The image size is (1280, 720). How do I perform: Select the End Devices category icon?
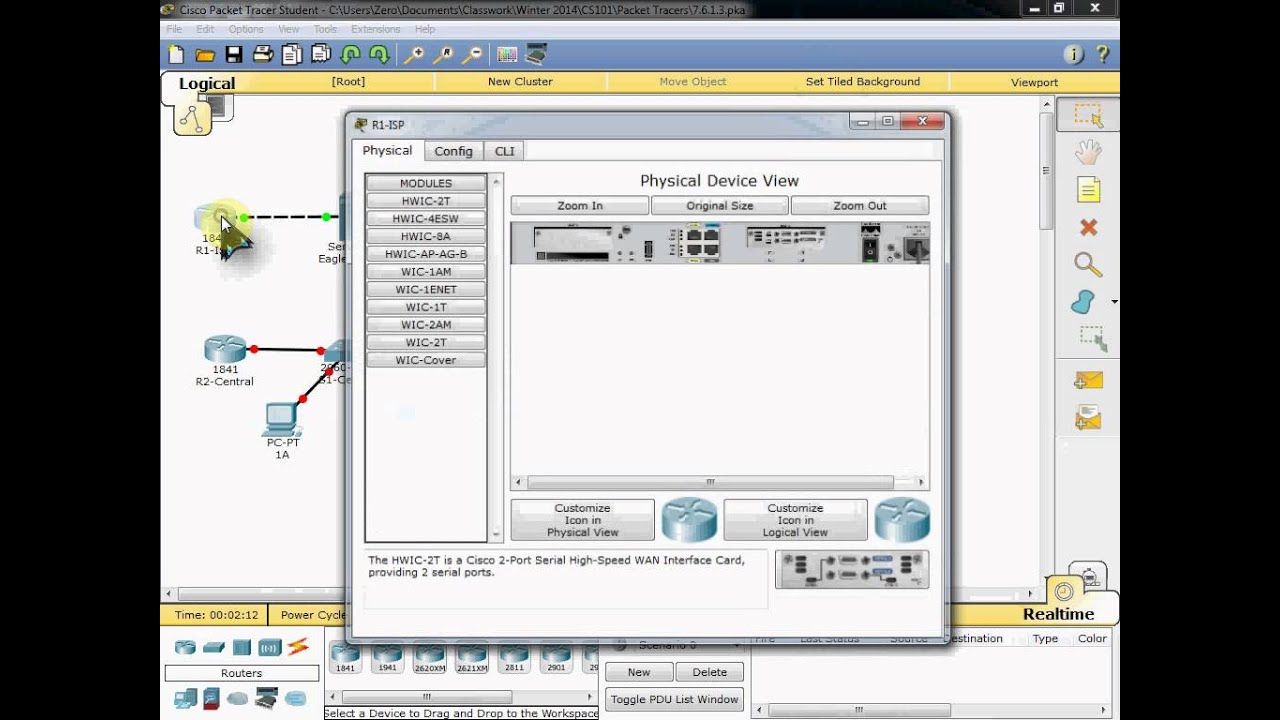pyautogui.click(x=185, y=698)
